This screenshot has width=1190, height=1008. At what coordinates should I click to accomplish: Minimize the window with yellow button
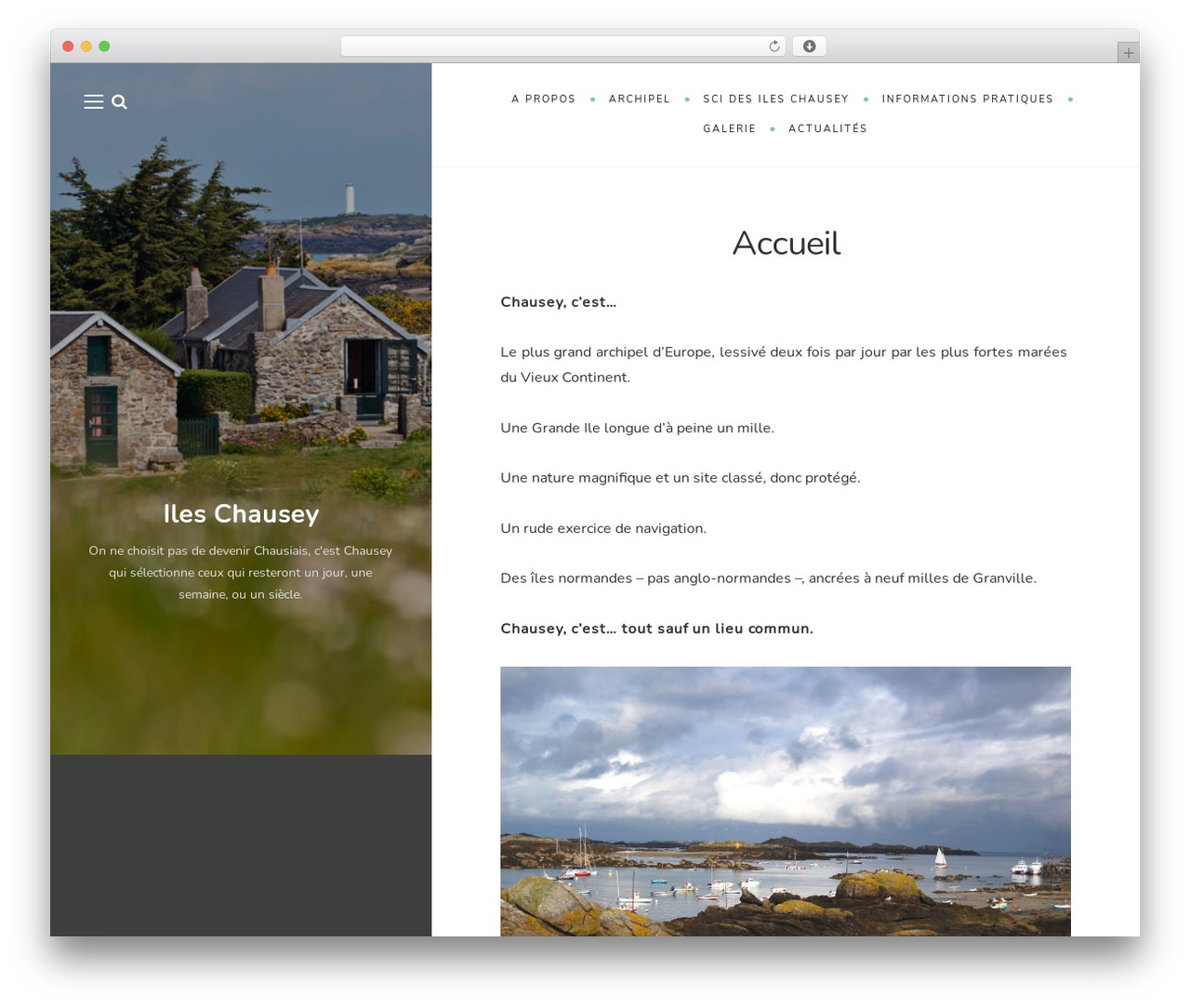[x=86, y=46]
